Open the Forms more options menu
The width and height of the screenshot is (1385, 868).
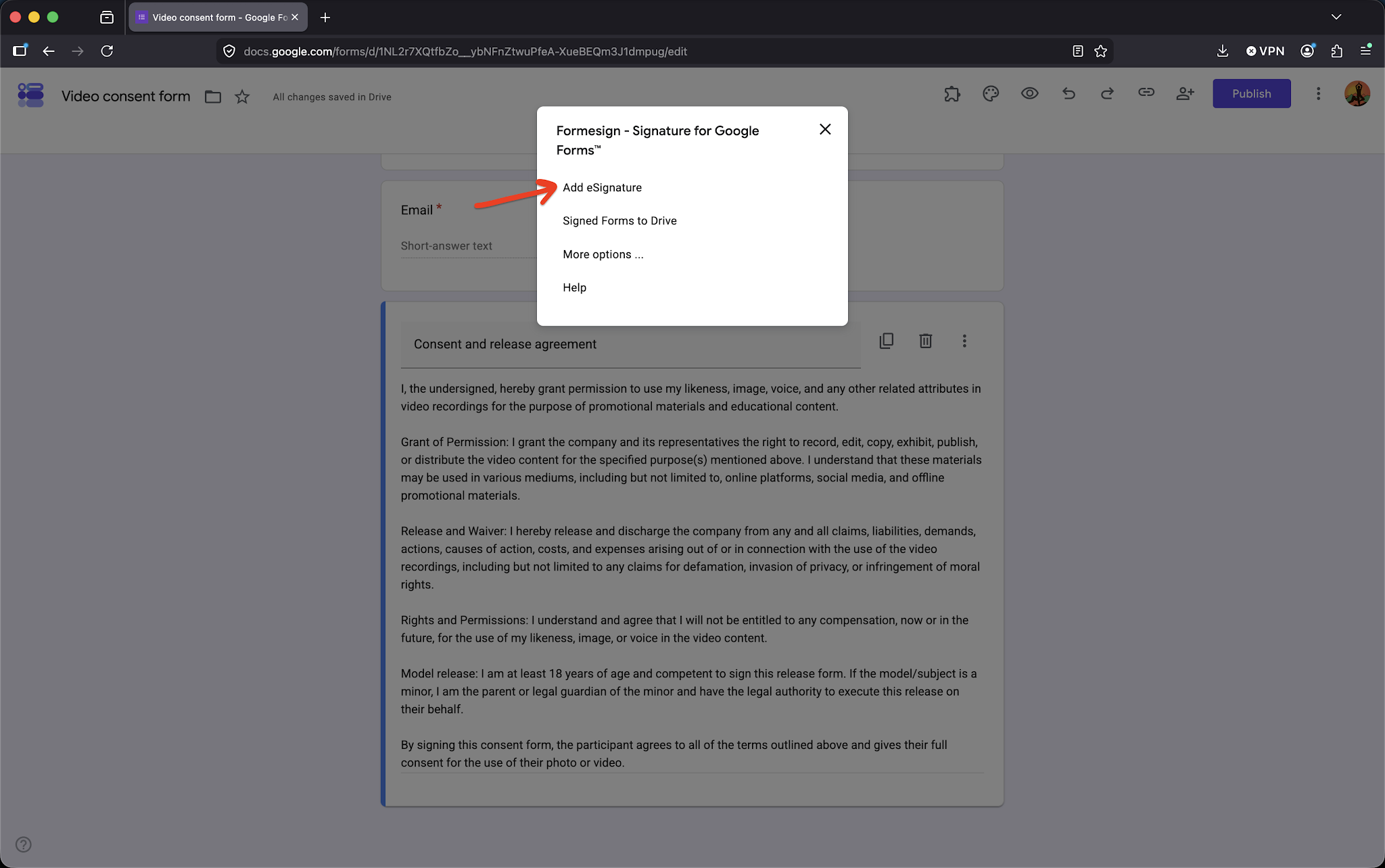[1318, 94]
